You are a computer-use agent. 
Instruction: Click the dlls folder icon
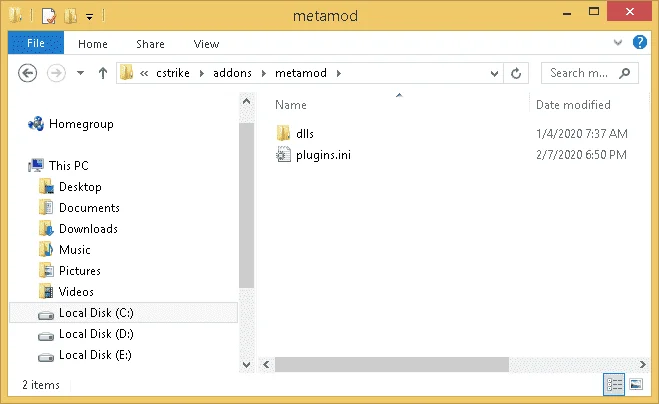(x=283, y=133)
